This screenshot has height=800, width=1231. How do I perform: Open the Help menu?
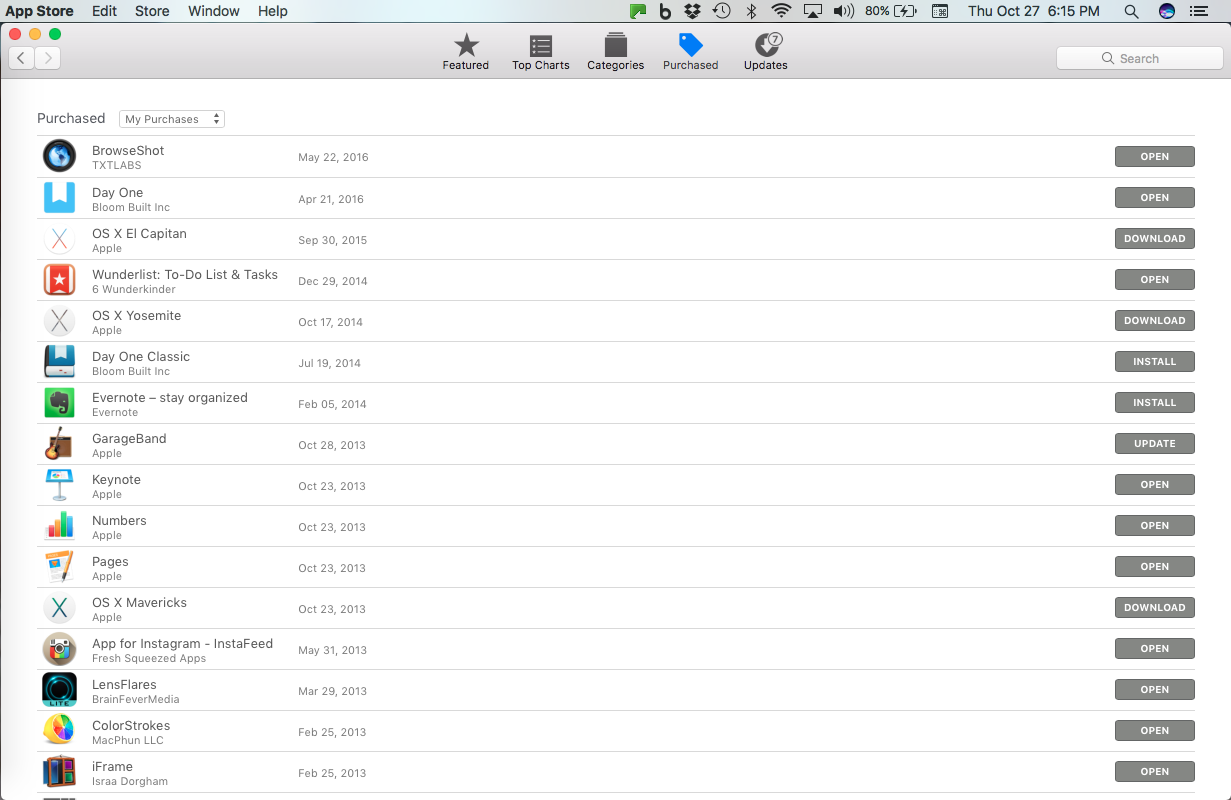point(272,11)
